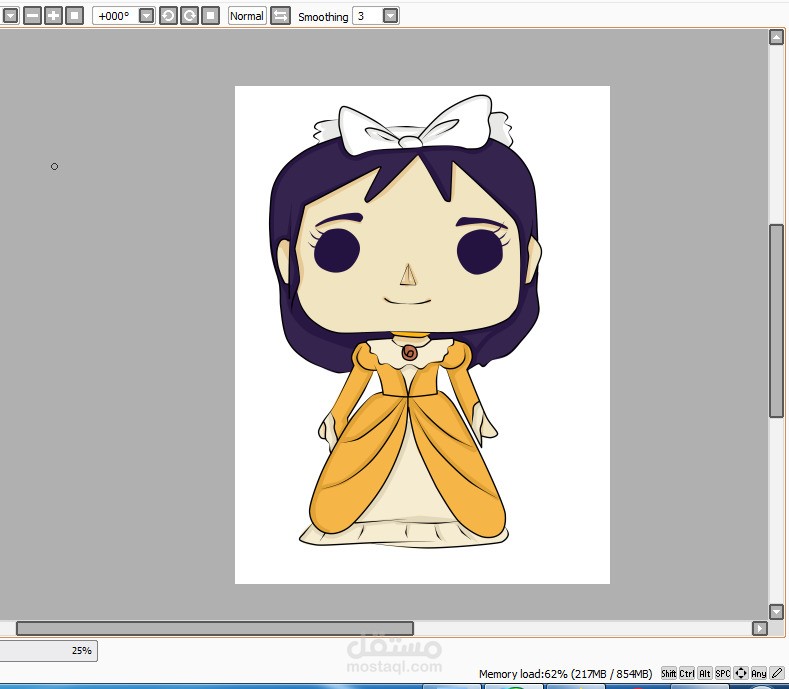Zoom out with the minus button

(x=32, y=16)
